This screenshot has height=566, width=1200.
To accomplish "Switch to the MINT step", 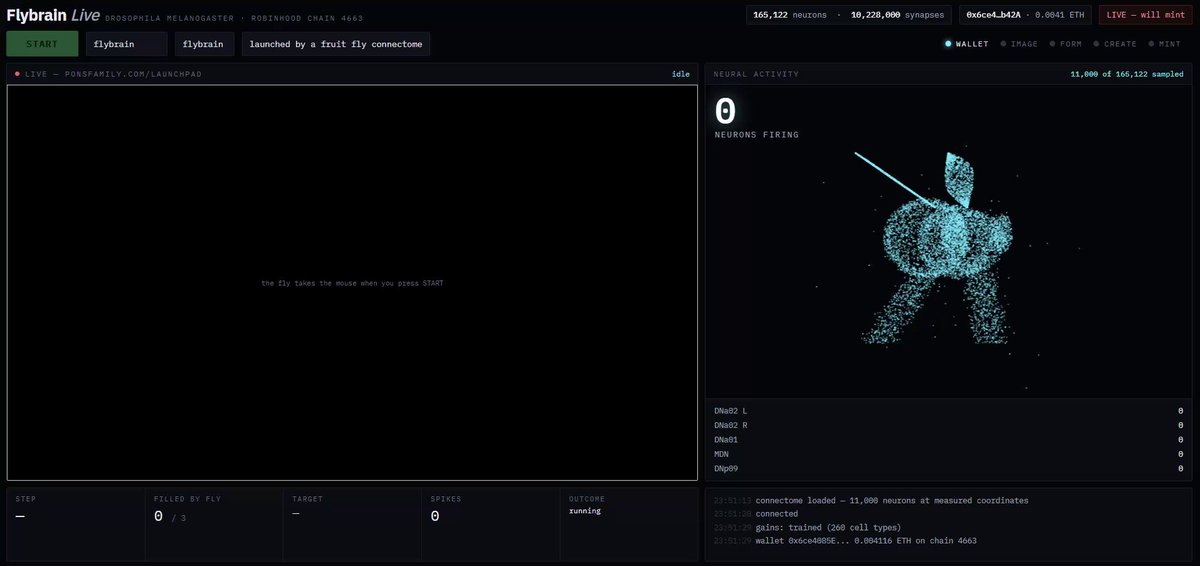I will [1163, 44].
